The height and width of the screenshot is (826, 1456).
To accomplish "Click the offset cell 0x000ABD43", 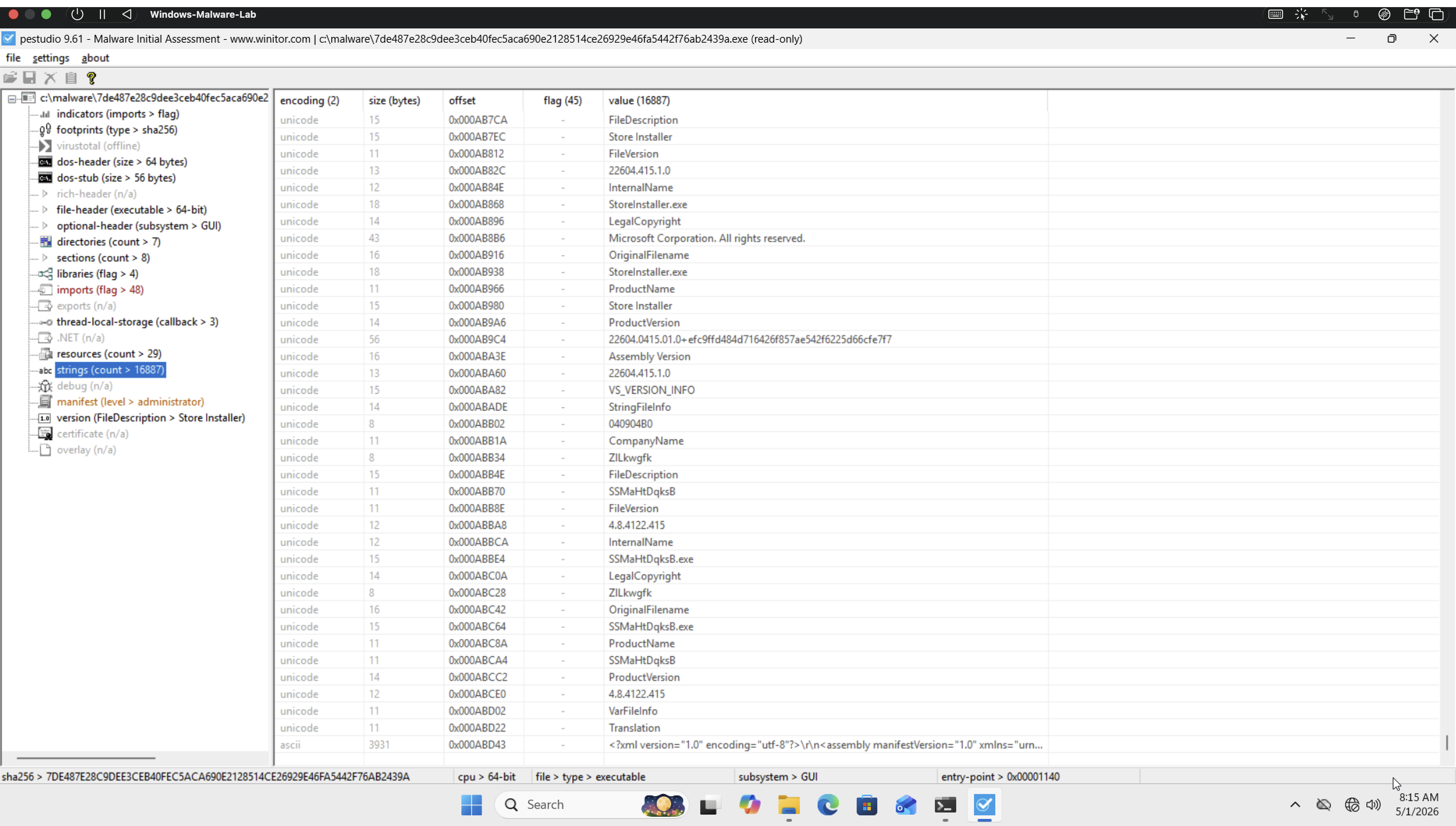I will tap(478, 745).
